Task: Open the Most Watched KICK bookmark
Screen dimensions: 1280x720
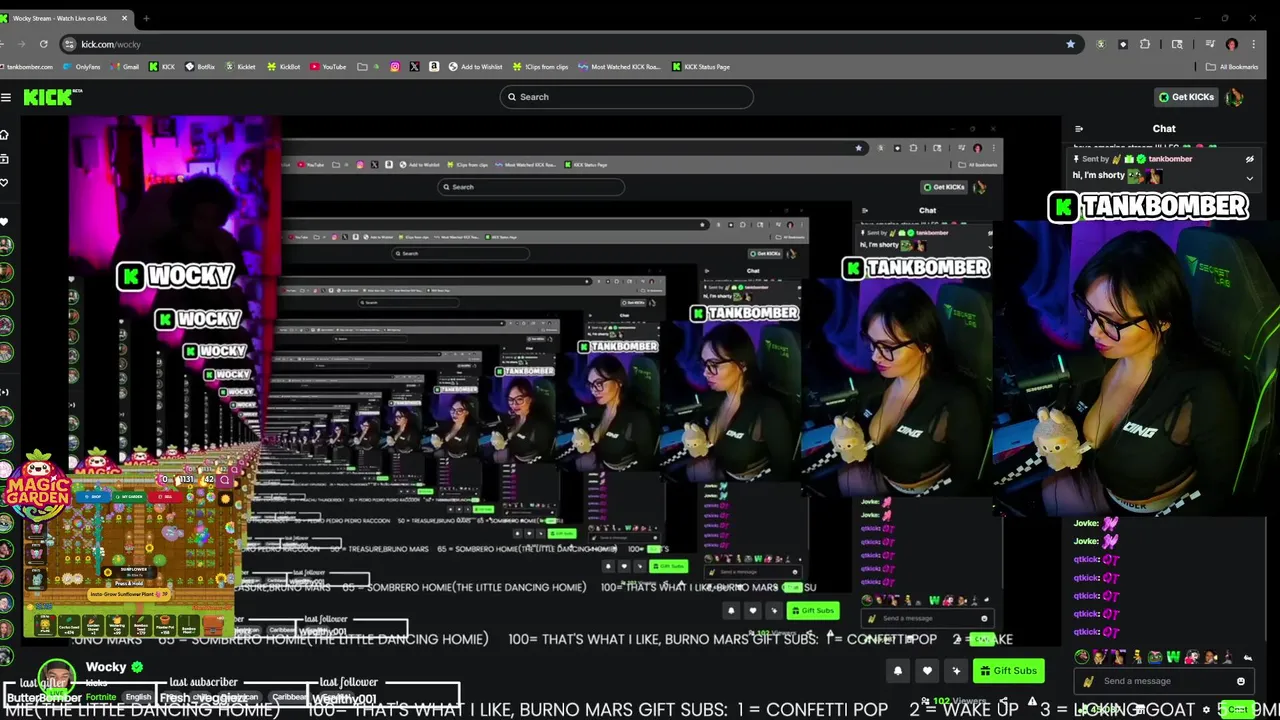Action: tap(619, 67)
